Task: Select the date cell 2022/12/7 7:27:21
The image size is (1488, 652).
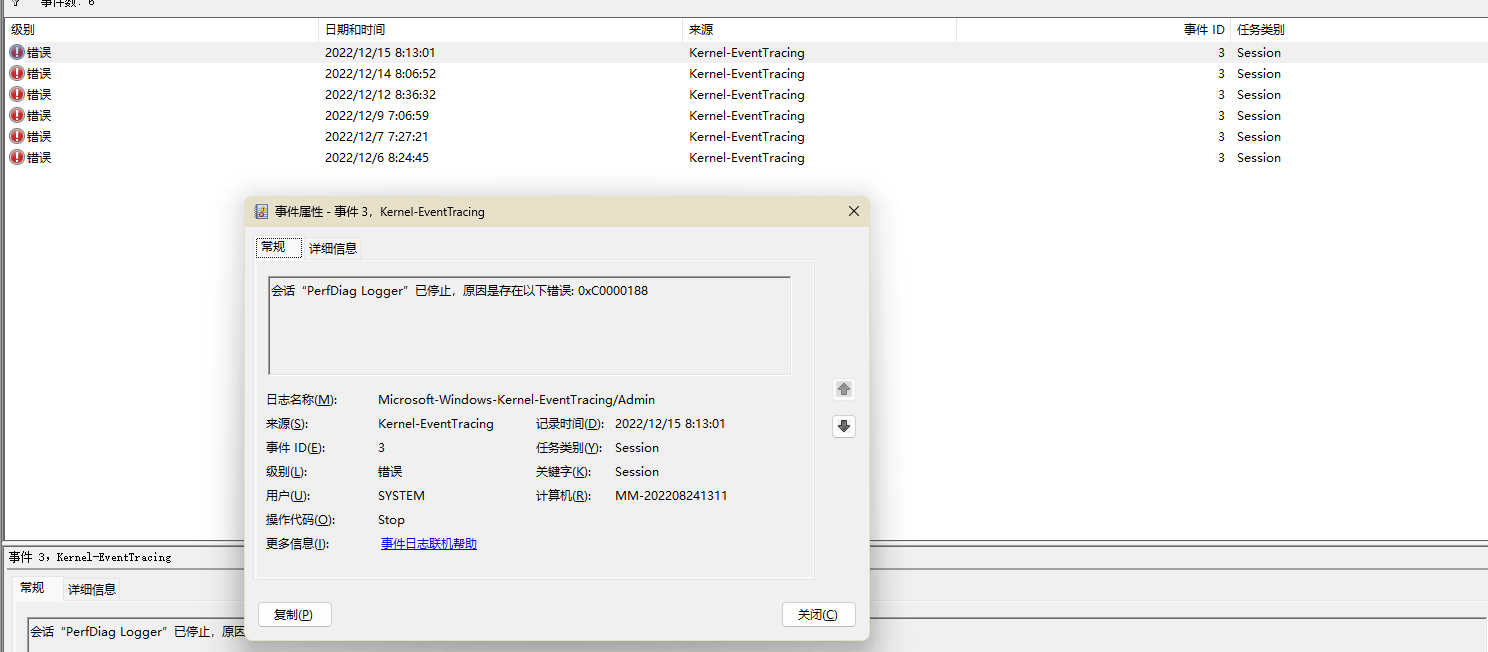Action: pos(376,136)
